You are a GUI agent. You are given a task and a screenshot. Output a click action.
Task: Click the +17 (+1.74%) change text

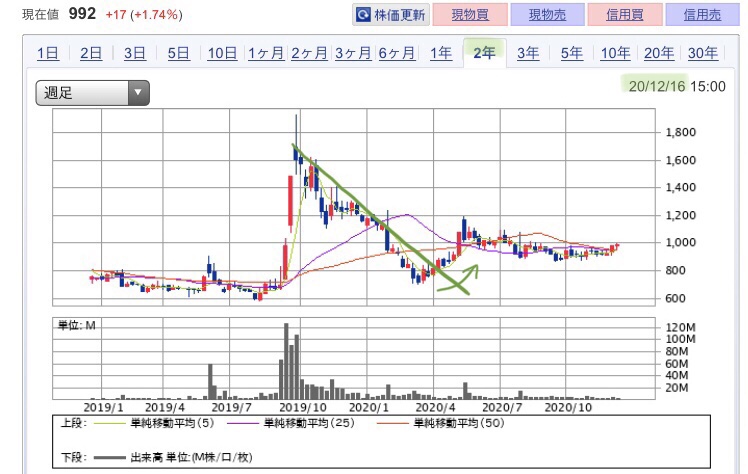(x=144, y=15)
